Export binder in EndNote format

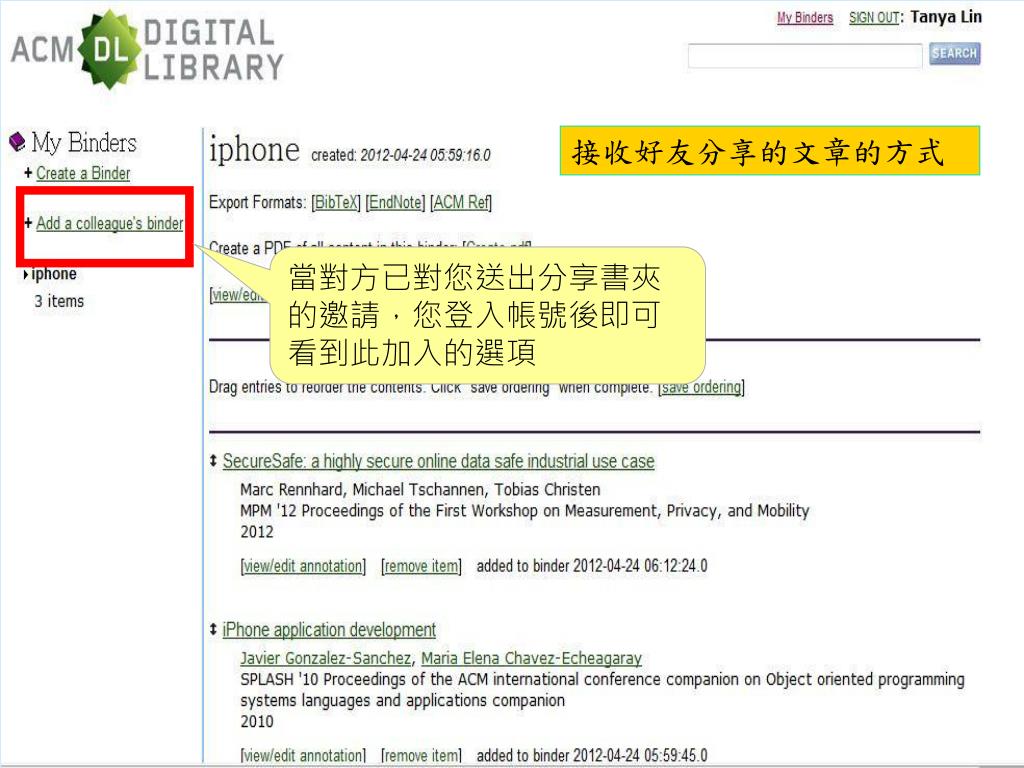[x=395, y=202]
